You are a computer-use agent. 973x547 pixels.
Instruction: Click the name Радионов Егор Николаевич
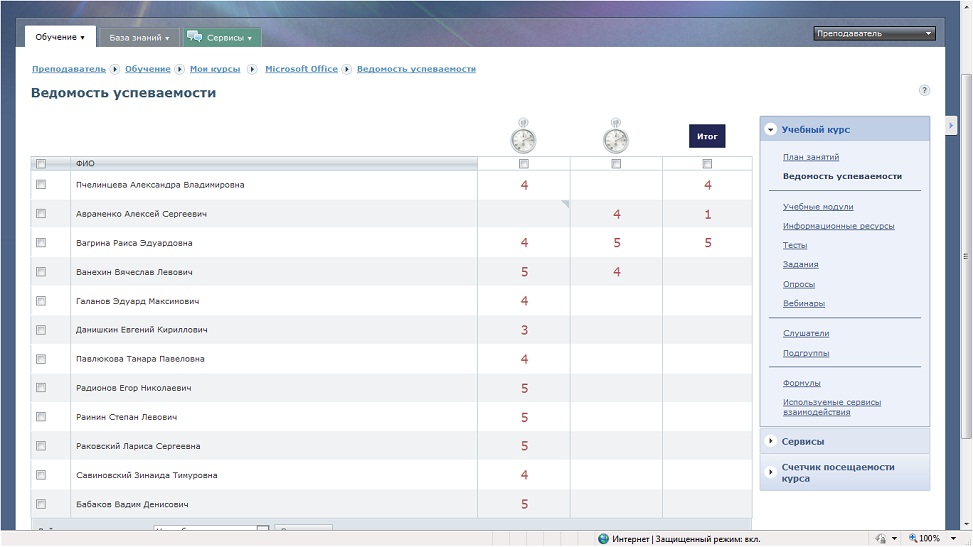[133, 388]
